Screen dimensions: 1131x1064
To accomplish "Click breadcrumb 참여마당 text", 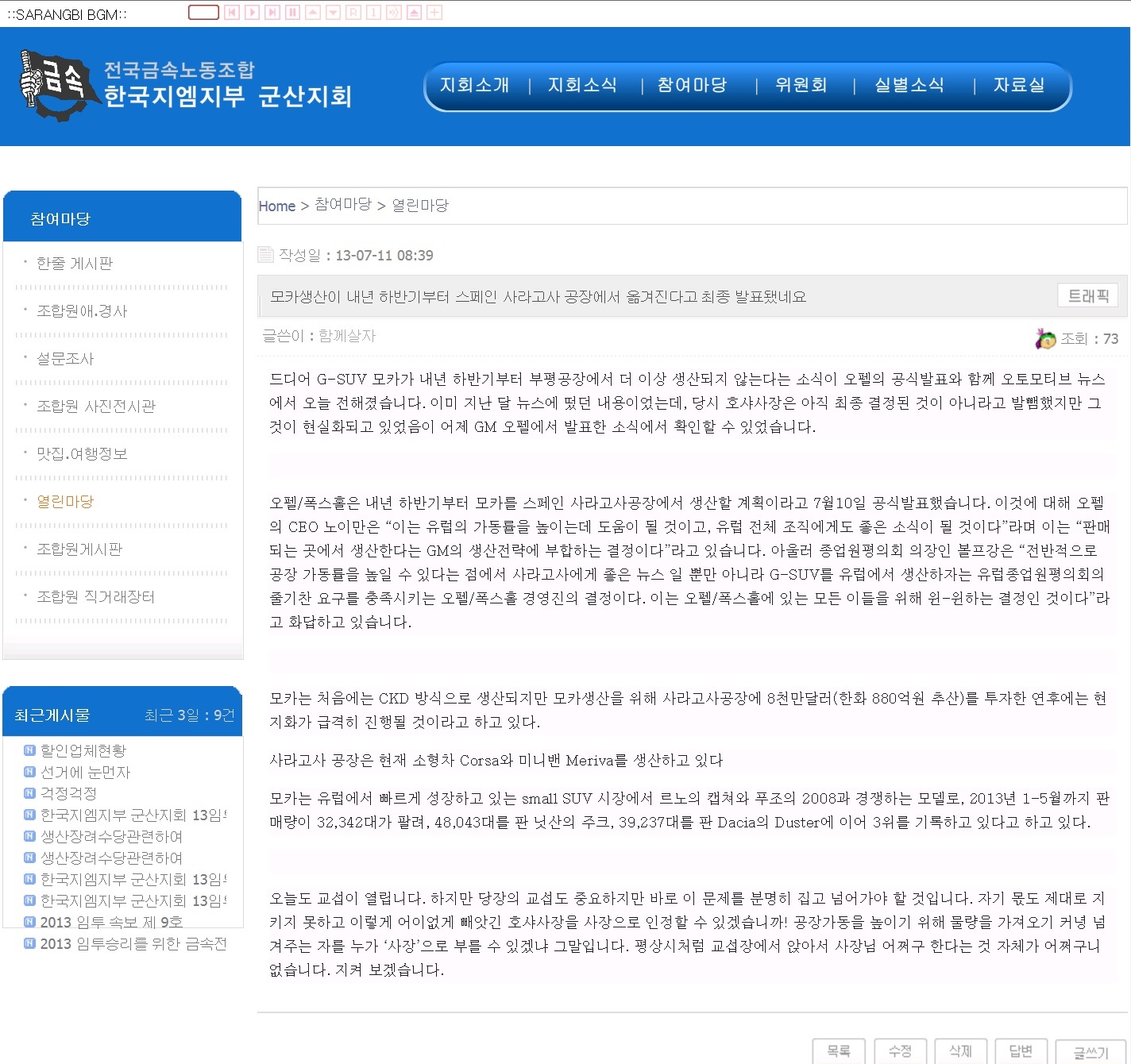I will pos(343,204).
